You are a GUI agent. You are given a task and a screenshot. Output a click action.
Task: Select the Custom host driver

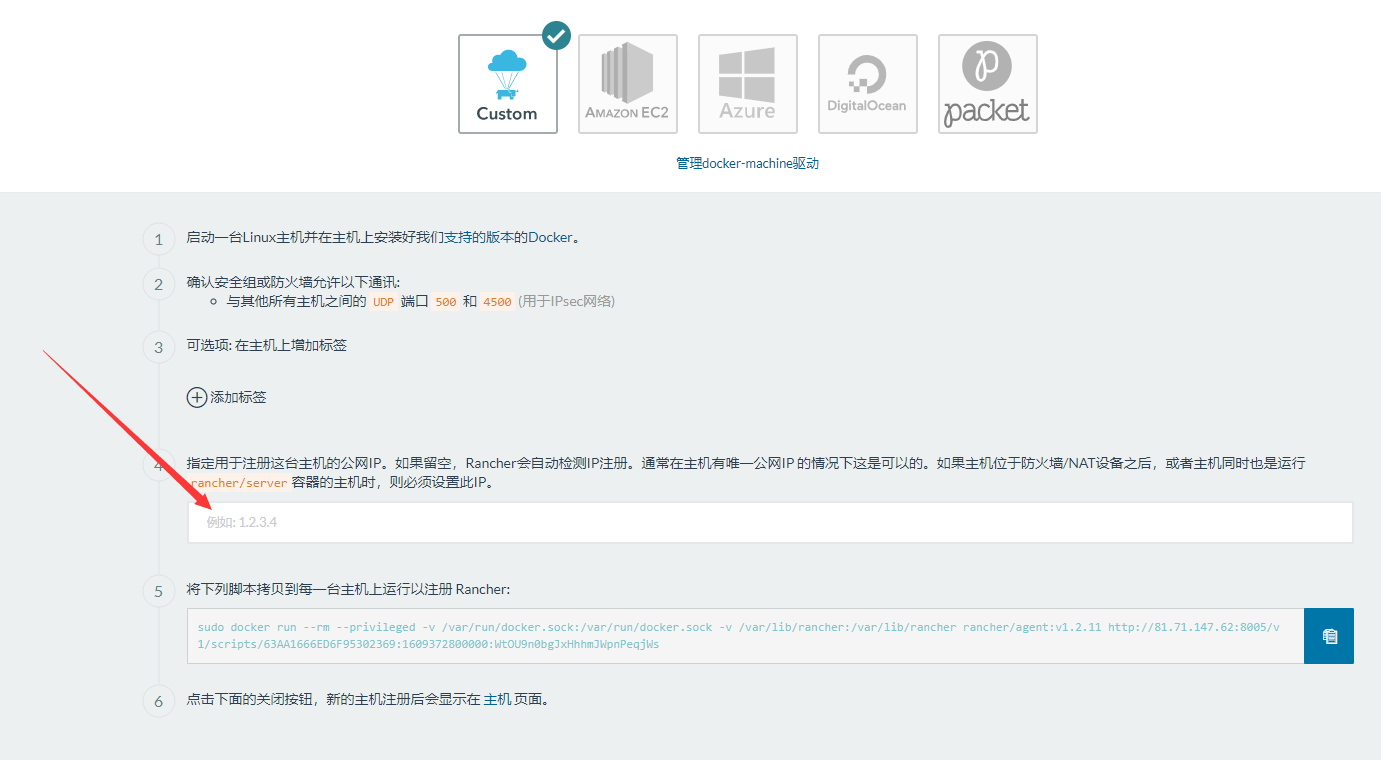[x=508, y=84]
